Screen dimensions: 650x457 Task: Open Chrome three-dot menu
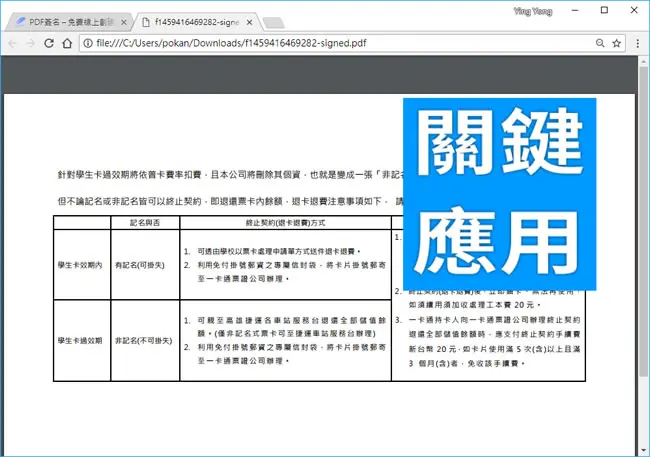[638, 43]
